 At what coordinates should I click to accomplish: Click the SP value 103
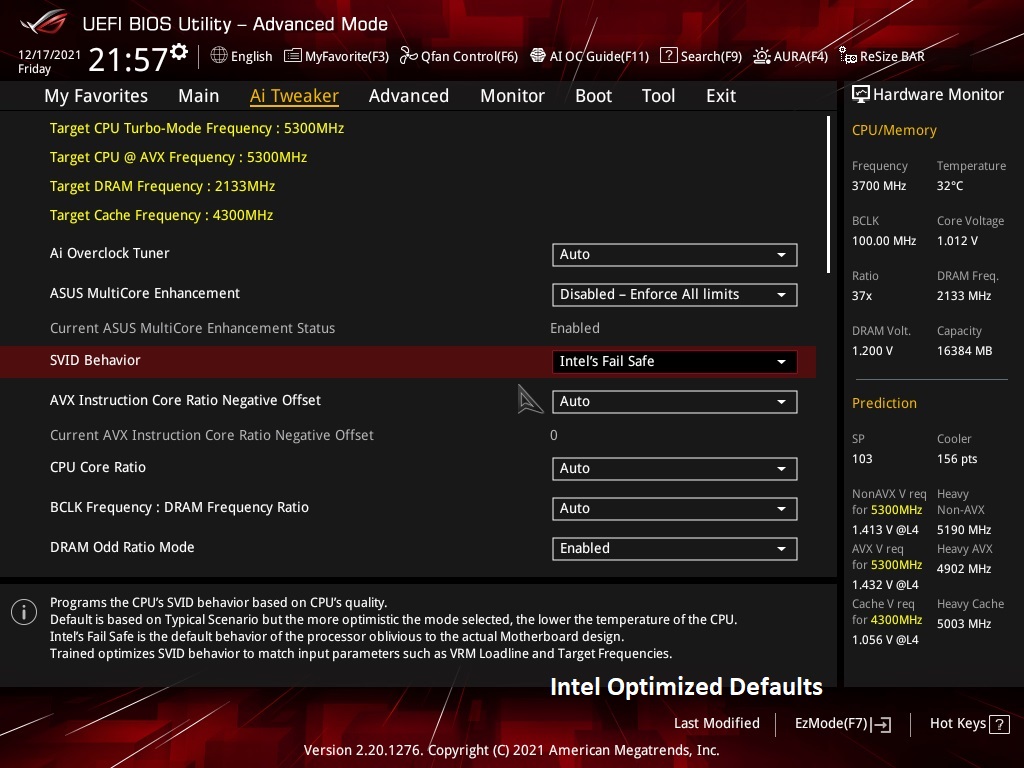coord(862,459)
